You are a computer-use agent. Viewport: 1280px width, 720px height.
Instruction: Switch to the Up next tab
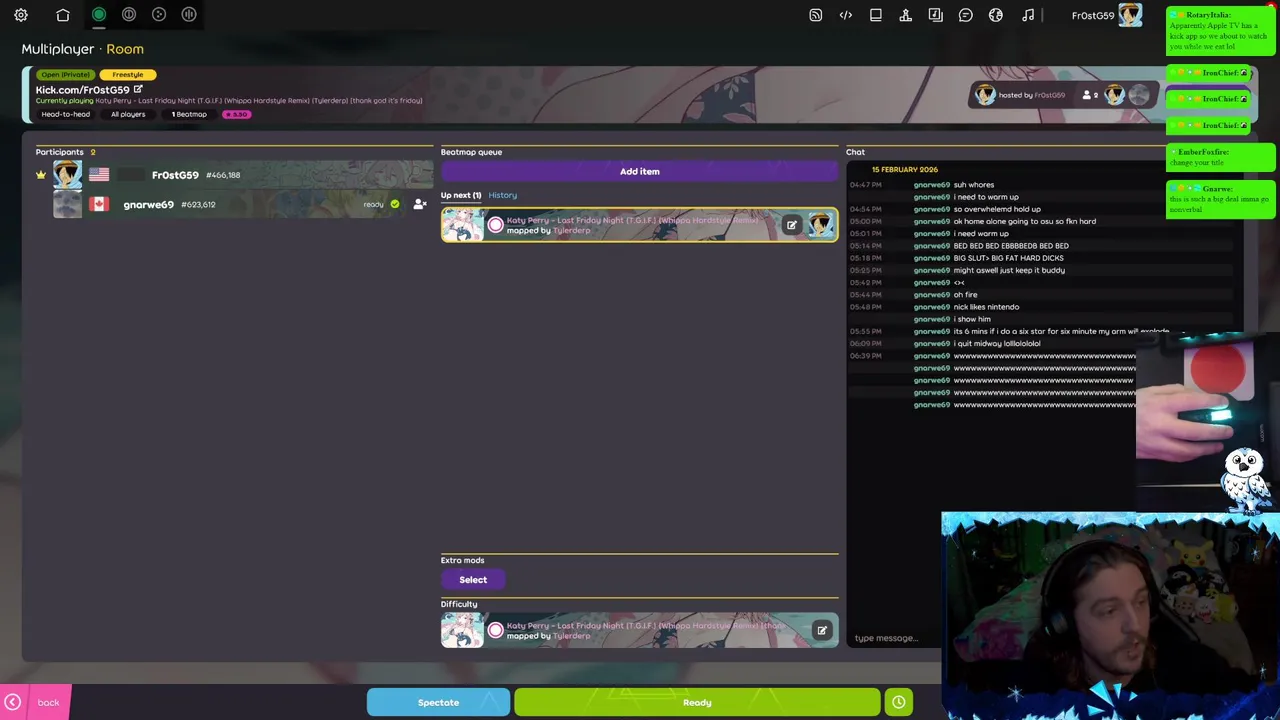pyautogui.click(x=461, y=195)
